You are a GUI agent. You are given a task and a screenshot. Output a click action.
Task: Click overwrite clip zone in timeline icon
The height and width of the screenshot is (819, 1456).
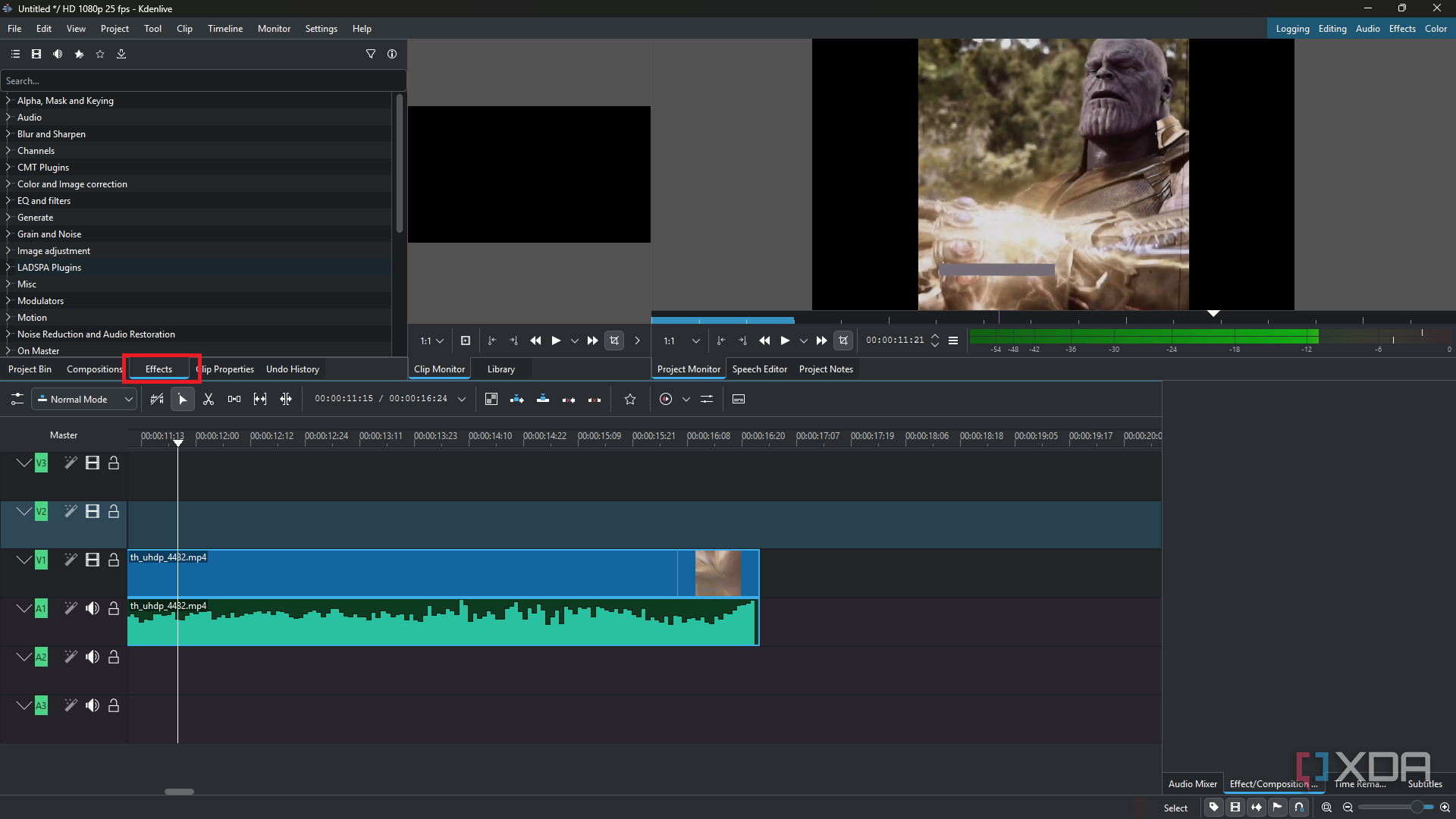543,400
